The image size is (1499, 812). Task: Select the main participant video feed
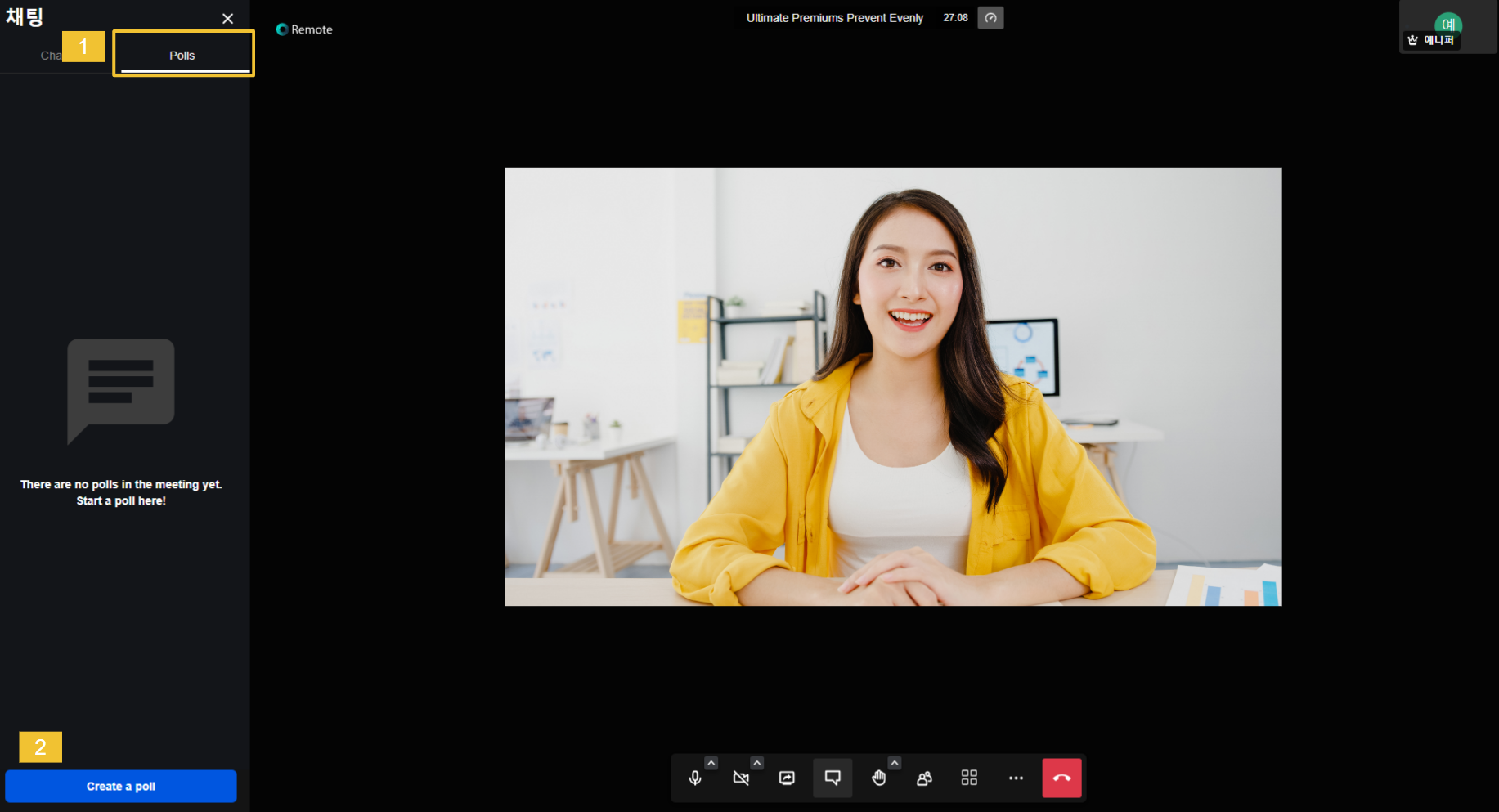click(x=893, y=386)
